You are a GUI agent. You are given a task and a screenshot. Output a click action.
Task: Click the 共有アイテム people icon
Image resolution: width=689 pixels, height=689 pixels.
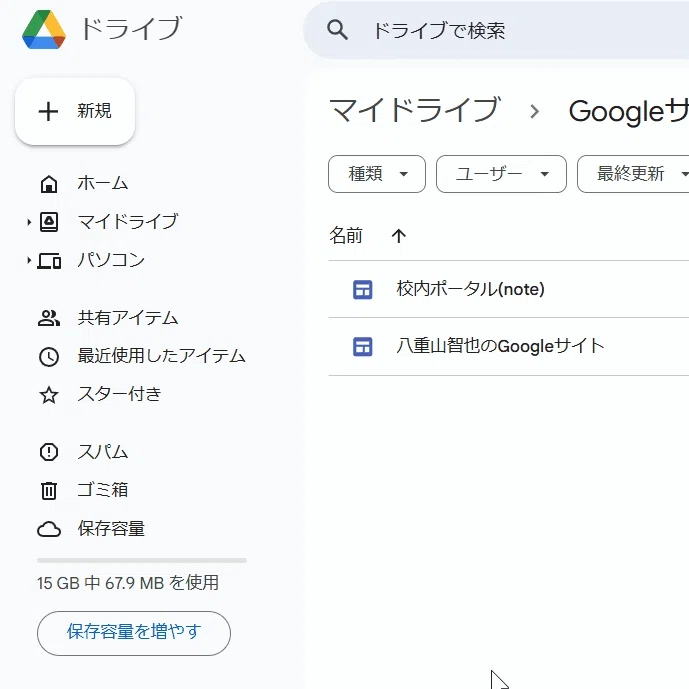click(49, 318)
